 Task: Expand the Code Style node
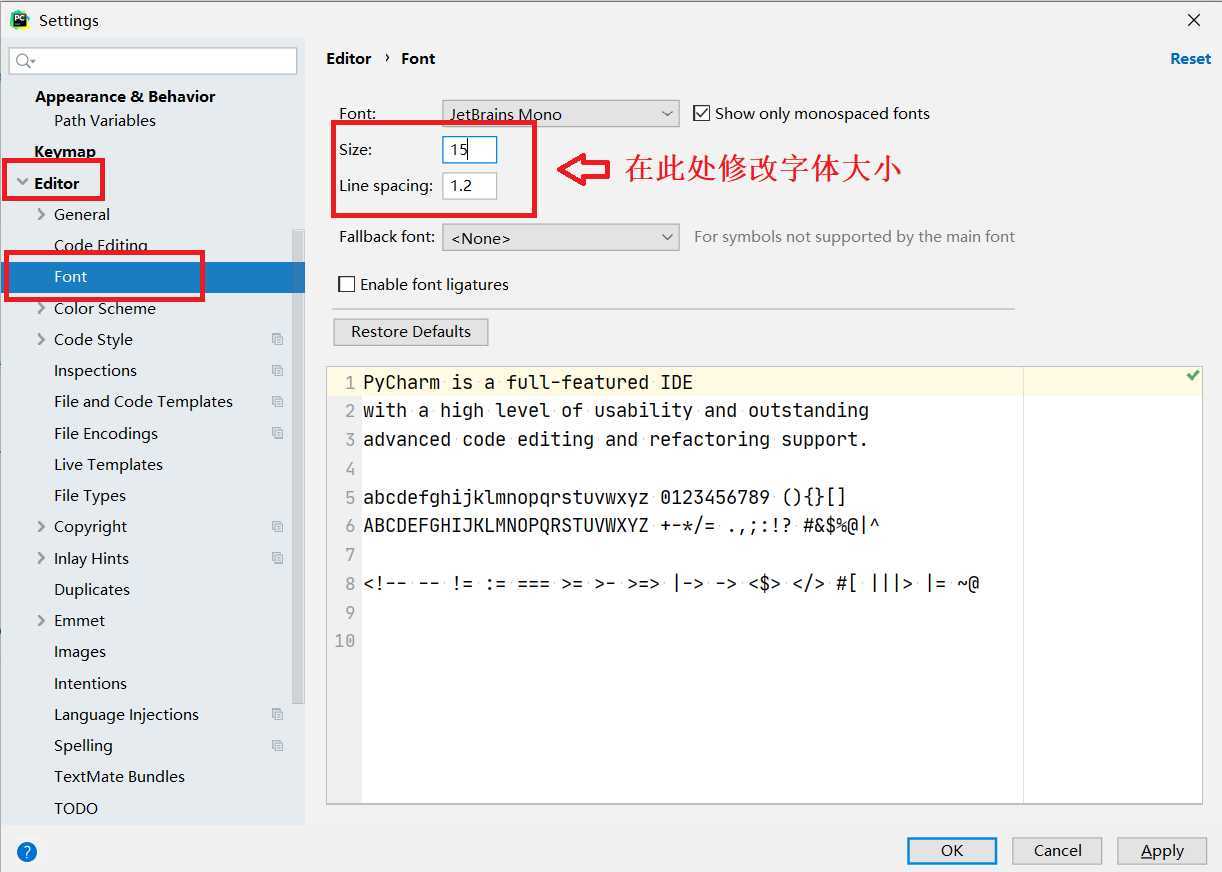tap(41, 339)
